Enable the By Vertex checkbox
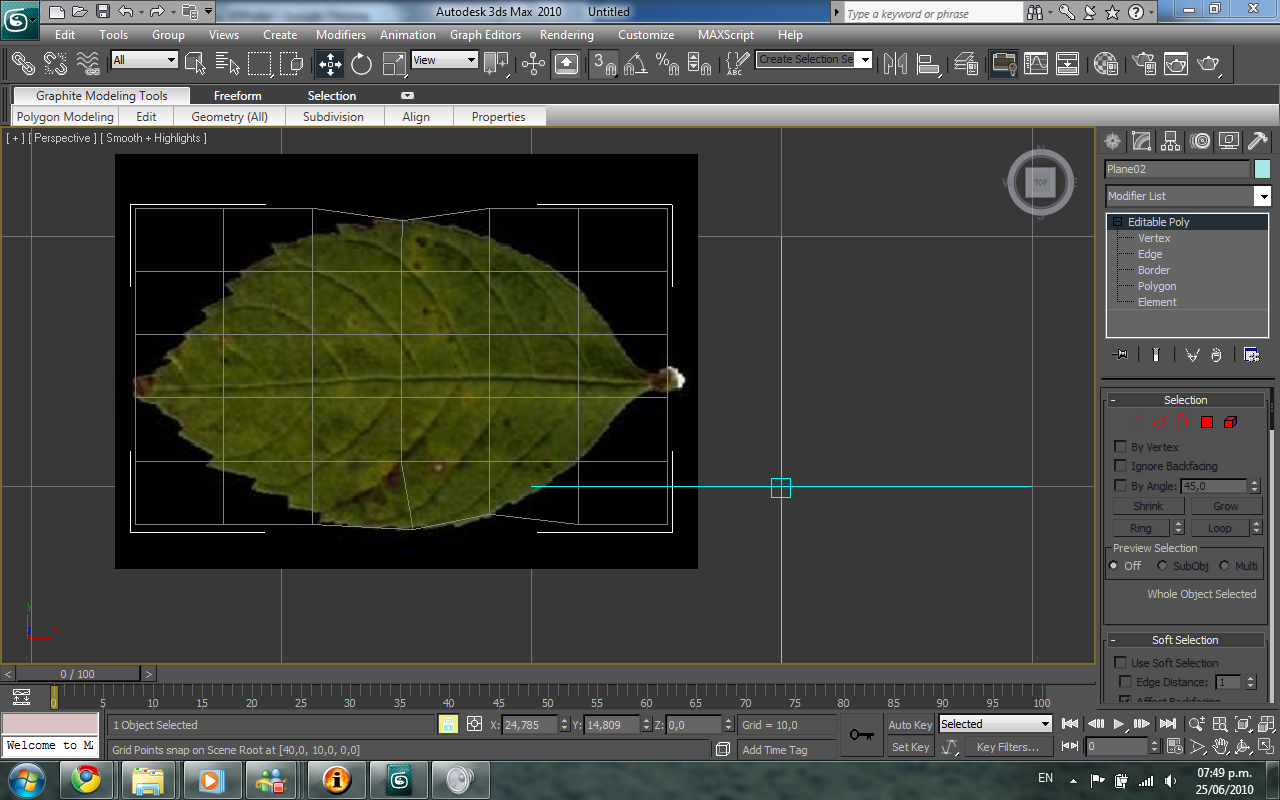 [1120, 447]
